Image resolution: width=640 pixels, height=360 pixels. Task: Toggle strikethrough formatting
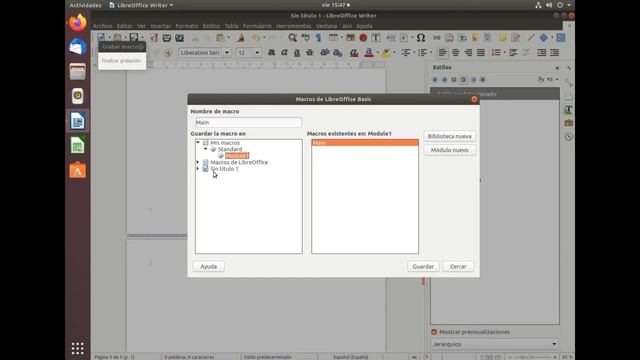click(309, 53)
